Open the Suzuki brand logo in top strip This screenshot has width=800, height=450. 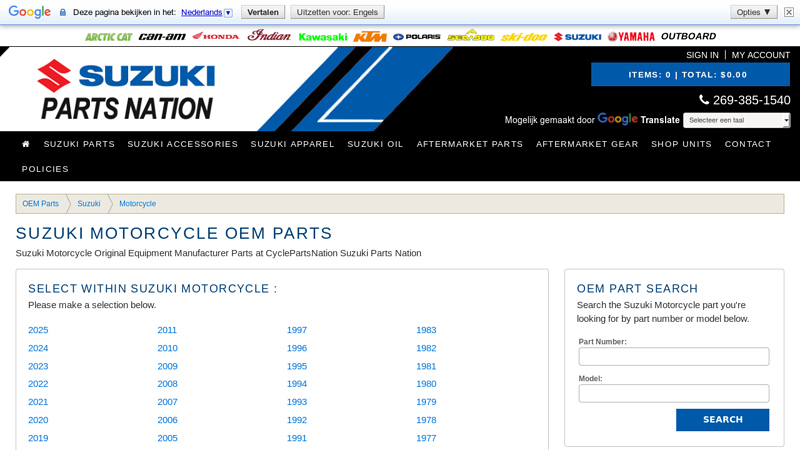click(x=578, y=37)
